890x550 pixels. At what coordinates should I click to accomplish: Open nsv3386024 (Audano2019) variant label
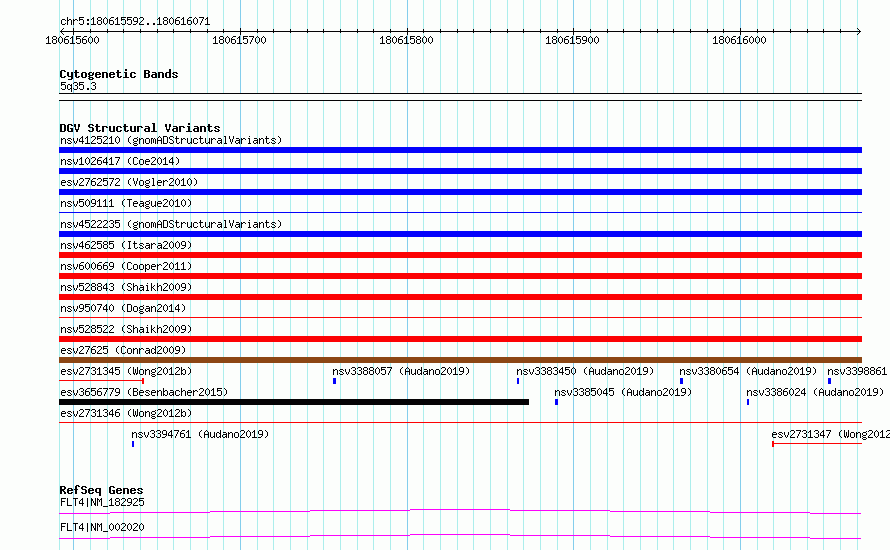(815, 392)
